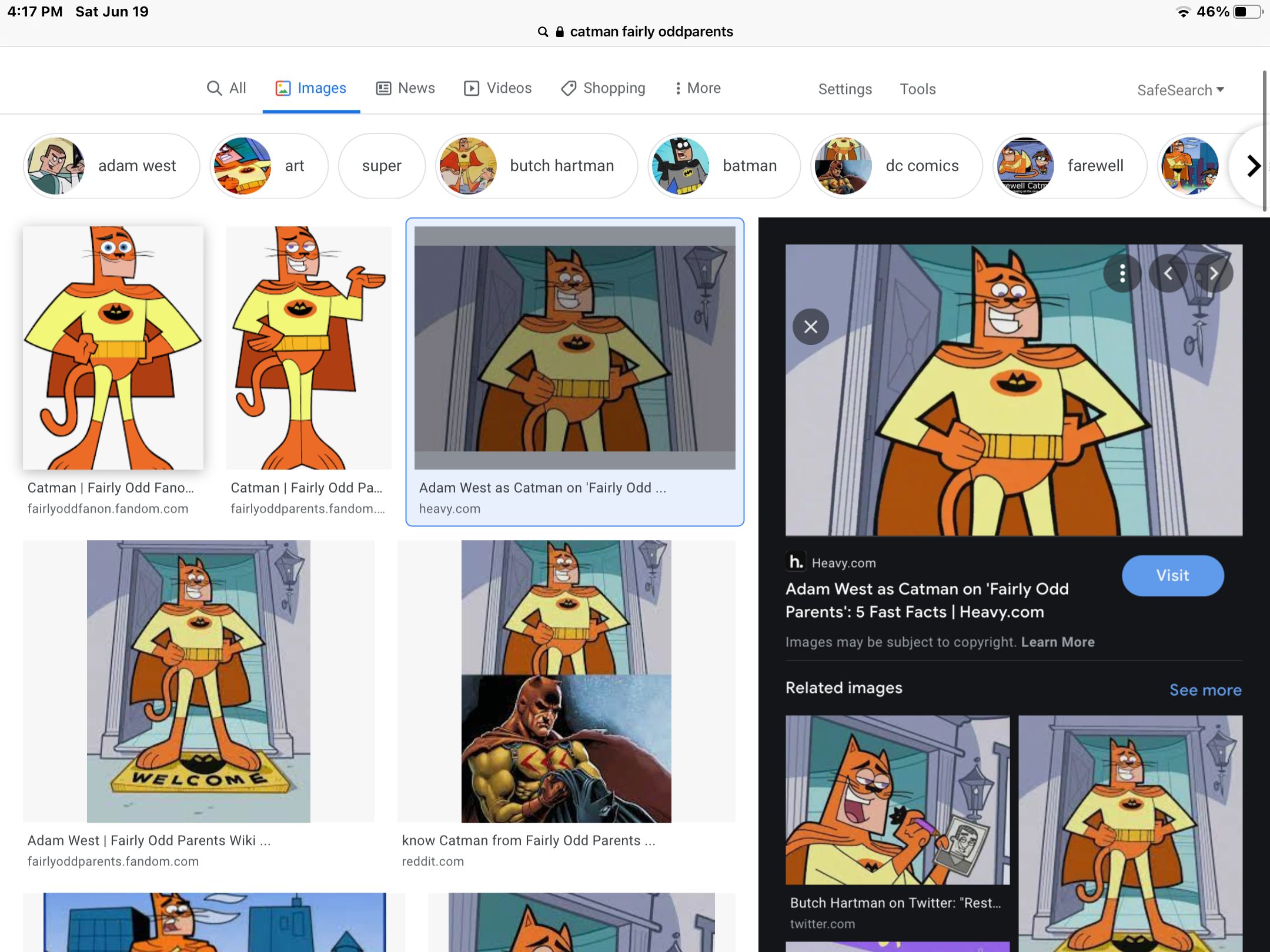Open the preview title 'Adam West as Catman' link
Image resolution: width=1270 pixels, height=952 pixels.
(927, 600)
